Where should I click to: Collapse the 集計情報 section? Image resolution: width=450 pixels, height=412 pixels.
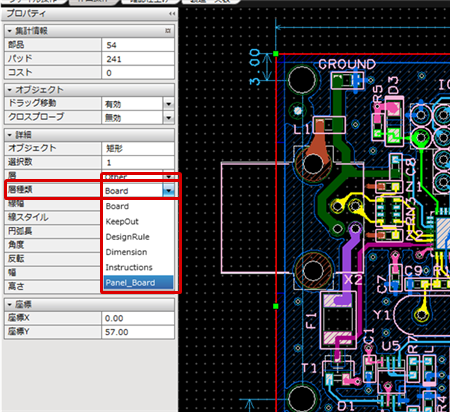[10, 31]
